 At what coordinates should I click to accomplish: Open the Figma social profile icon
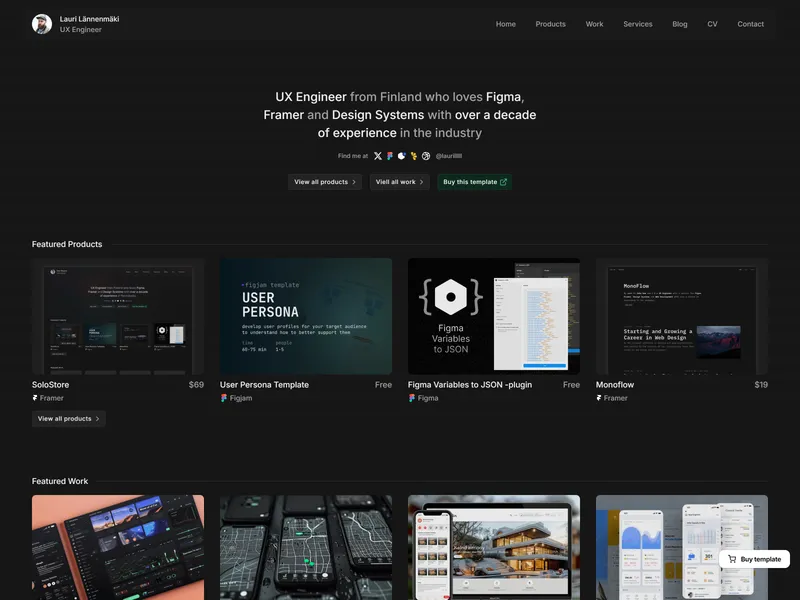click(x=390, y=156)
